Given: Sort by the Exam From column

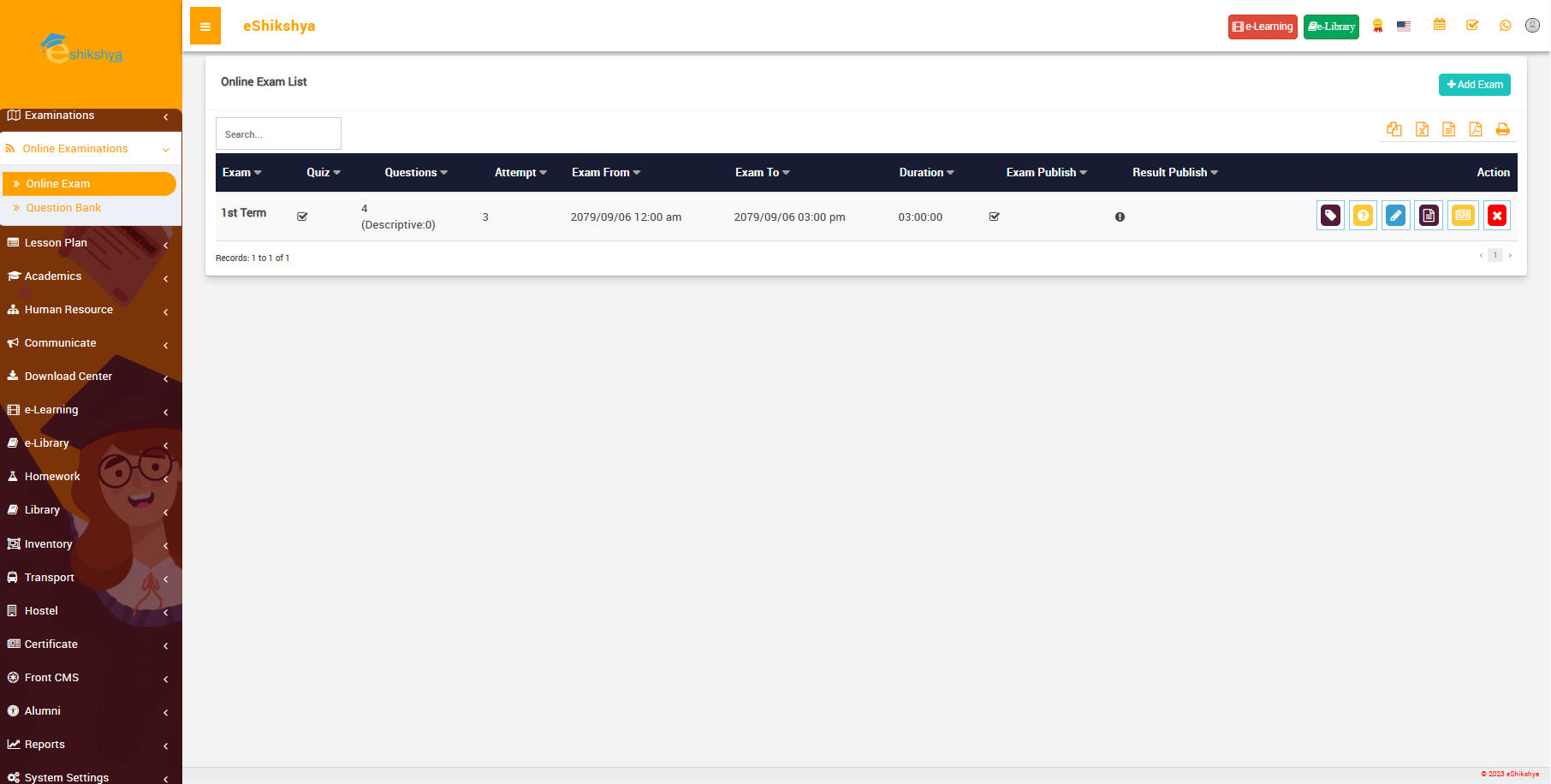Looking at the screenshot, I should click(606, 173).
